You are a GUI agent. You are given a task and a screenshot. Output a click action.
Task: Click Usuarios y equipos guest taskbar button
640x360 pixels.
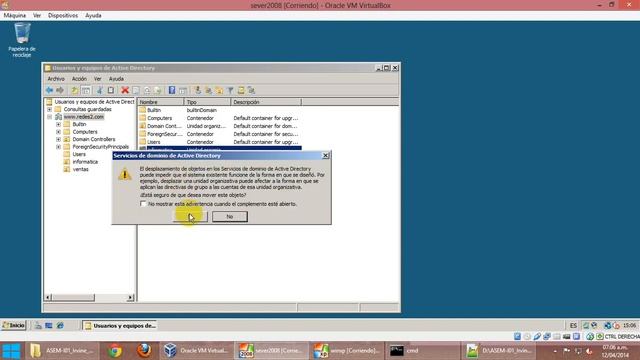[x=120, y=325]
